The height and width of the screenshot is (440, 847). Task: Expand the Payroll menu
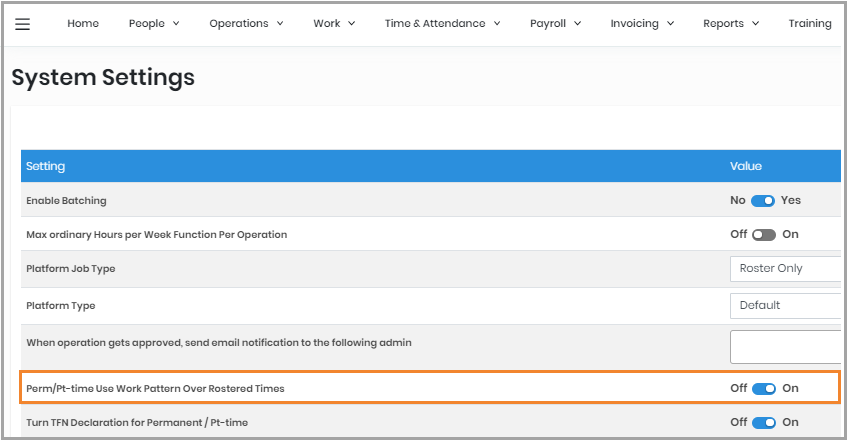point(556,24)
